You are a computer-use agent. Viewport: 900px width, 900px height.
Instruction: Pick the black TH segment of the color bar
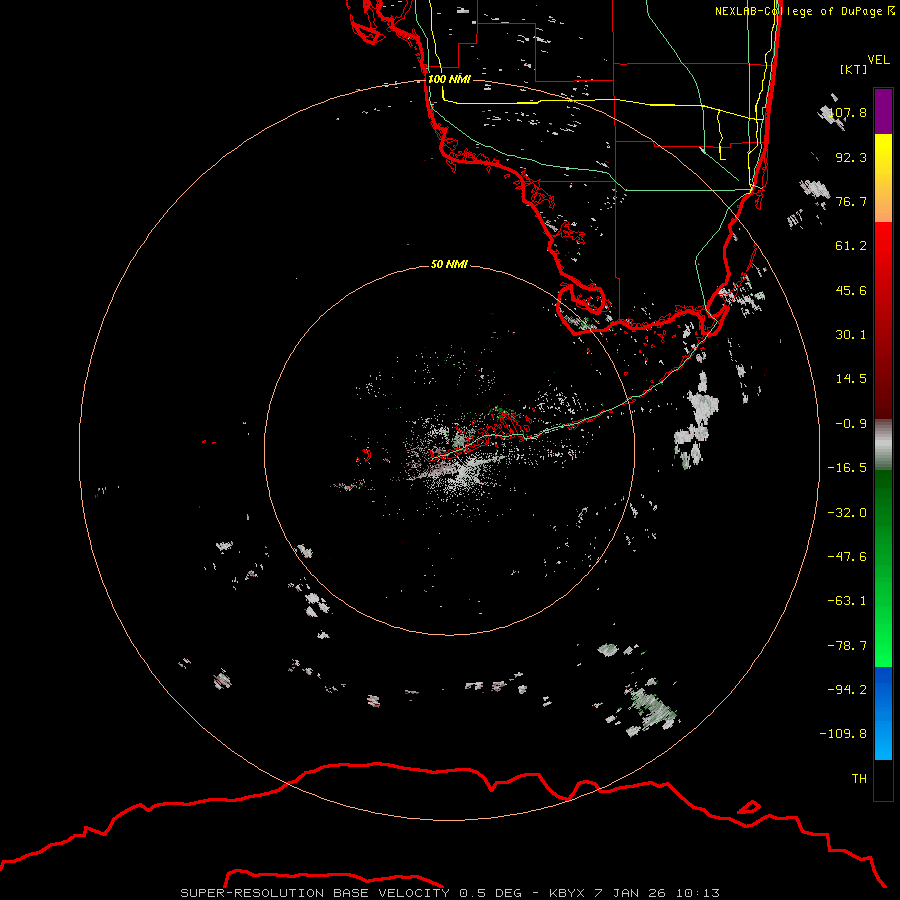[x=883, y=779]
